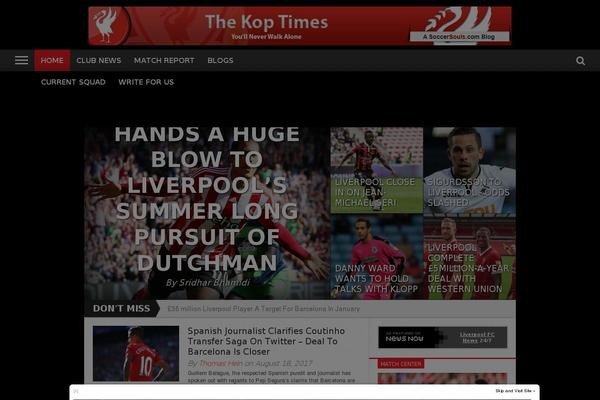Viewport: 600px width, 400px height.
Task: Click the Don't Miss label
Action: pyautogui.click(x=121, y=309)
